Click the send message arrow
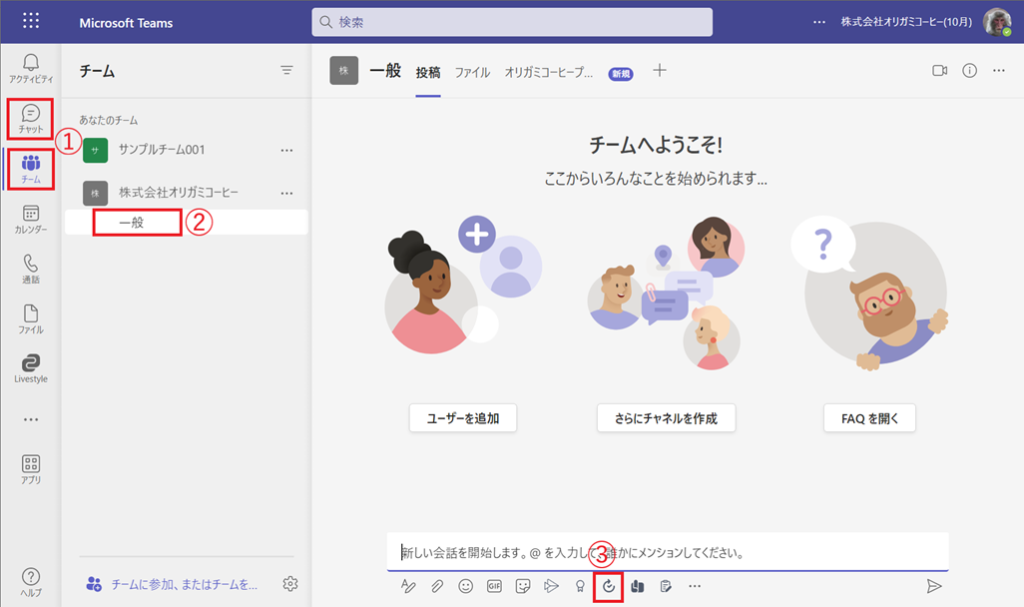The image size is (1024, 607). [x=934, y=586]
